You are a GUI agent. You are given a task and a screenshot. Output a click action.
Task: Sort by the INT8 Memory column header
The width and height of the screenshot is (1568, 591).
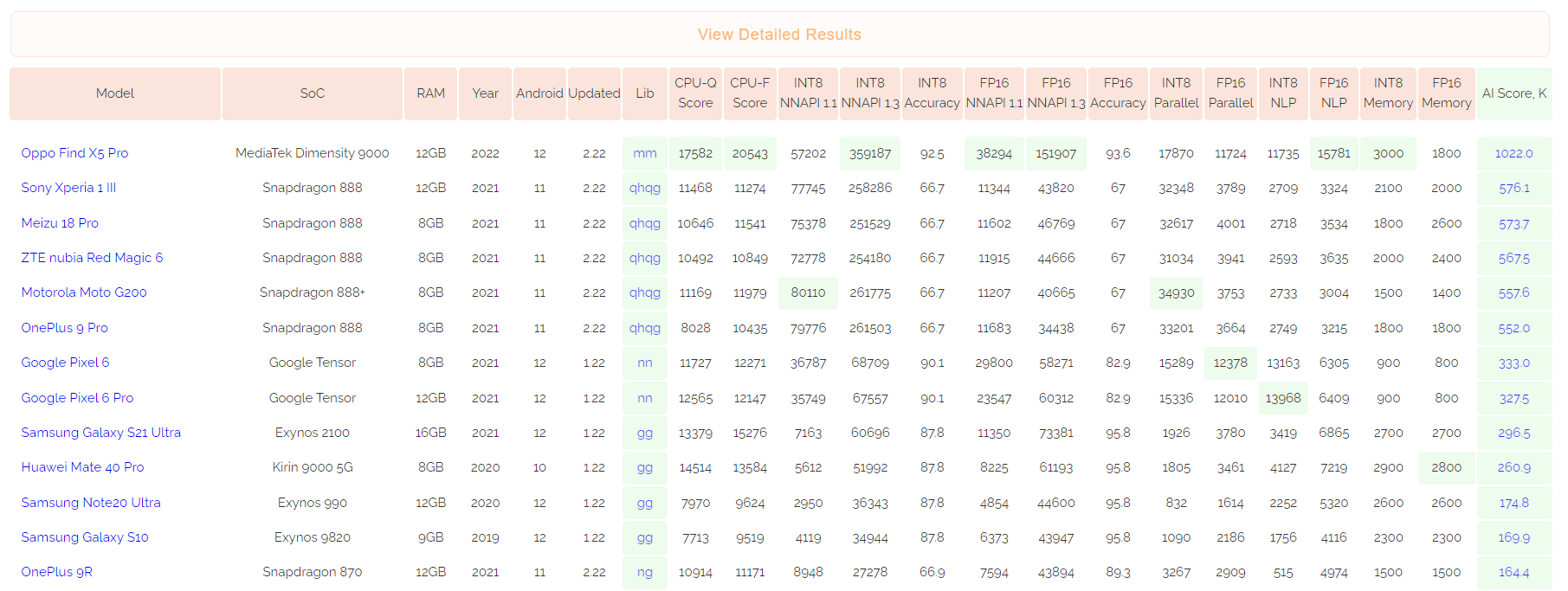click(x=1388, y=93)
